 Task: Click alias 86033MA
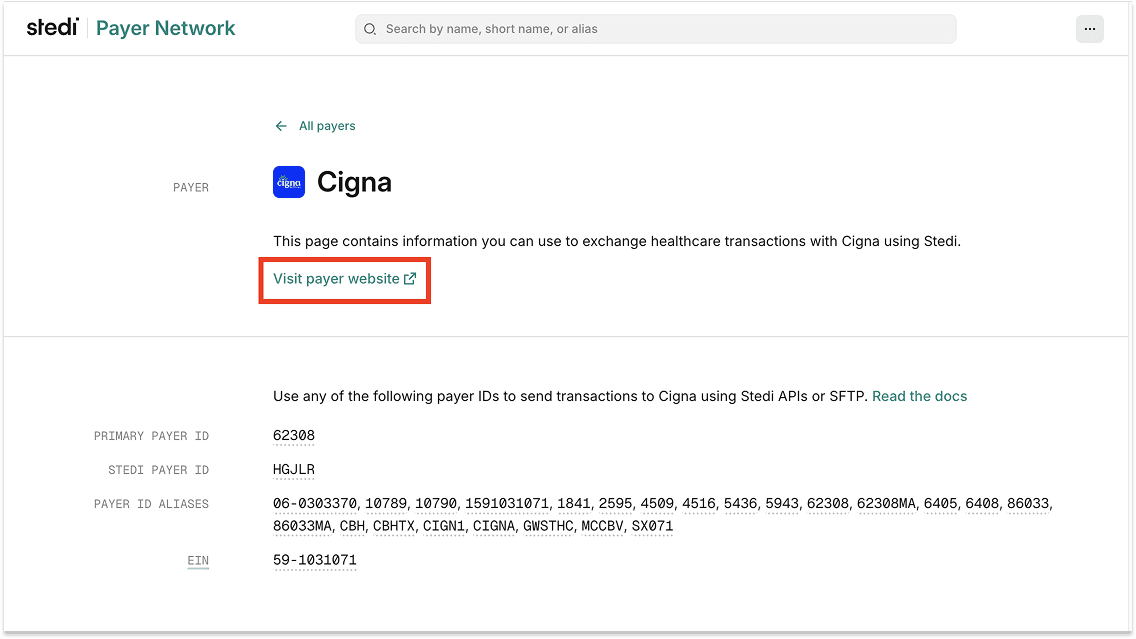pyautogui.click(x=302, y=526)
